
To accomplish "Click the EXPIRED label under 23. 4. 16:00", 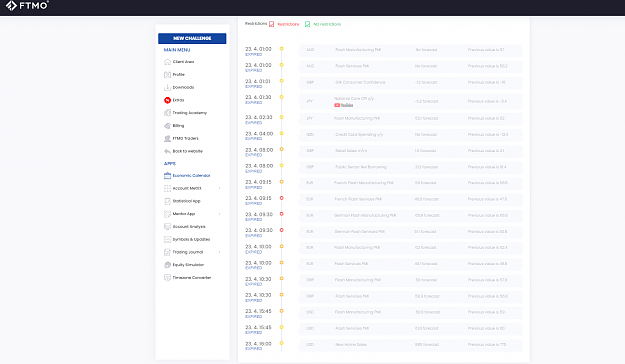I will [254, 348].
